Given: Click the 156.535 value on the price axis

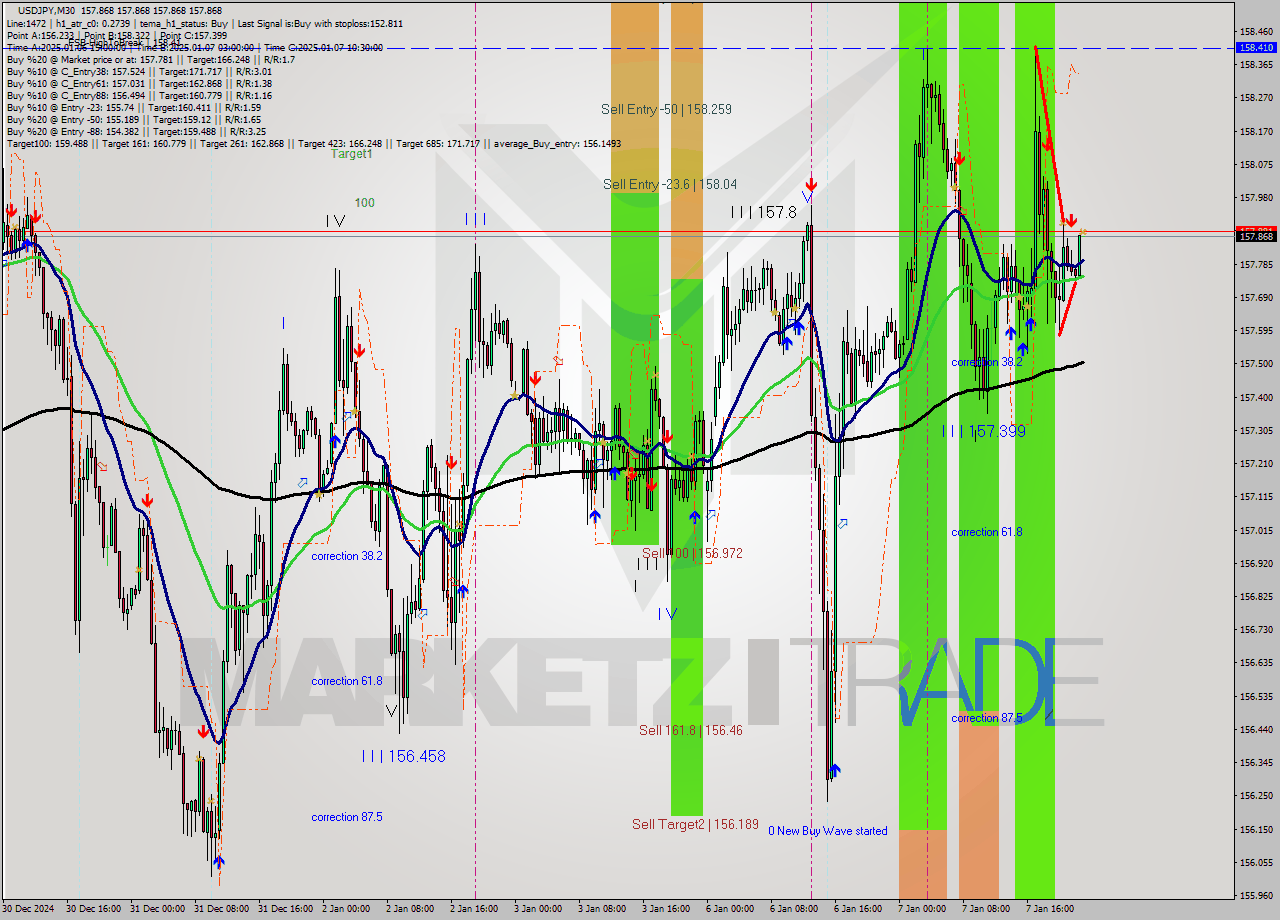Looking at the screenshot, I should (x=1256, y=697).
